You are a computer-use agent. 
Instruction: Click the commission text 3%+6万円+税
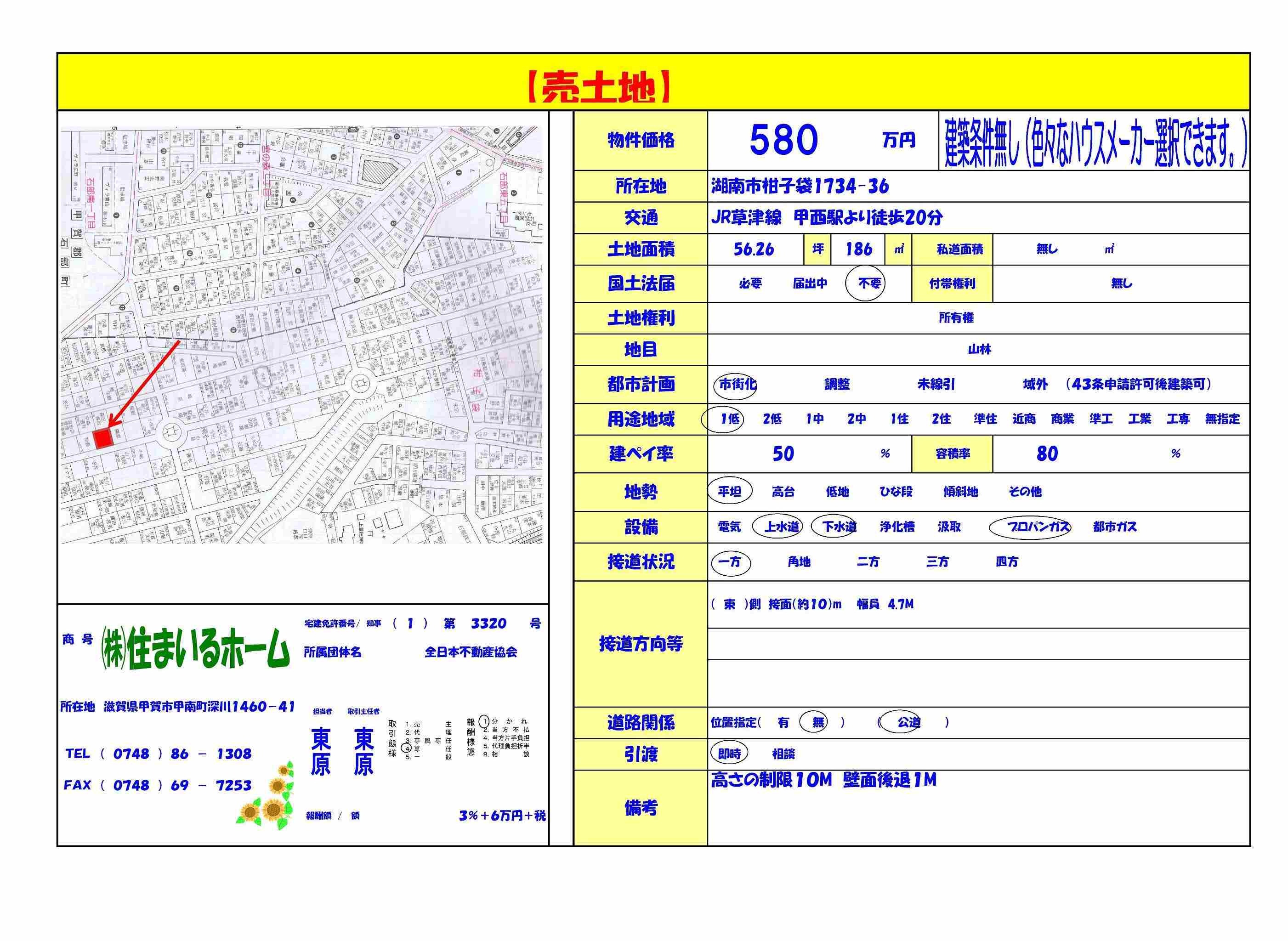502,816
